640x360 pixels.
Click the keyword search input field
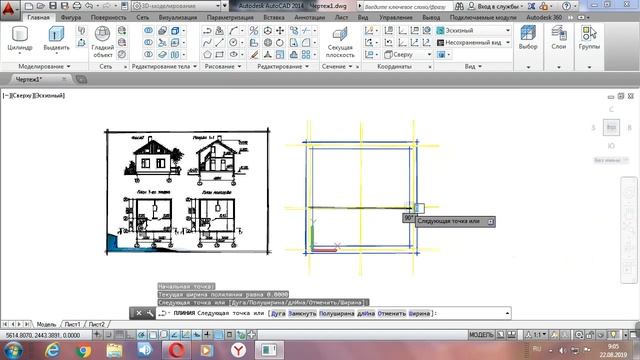pos(407,7)
